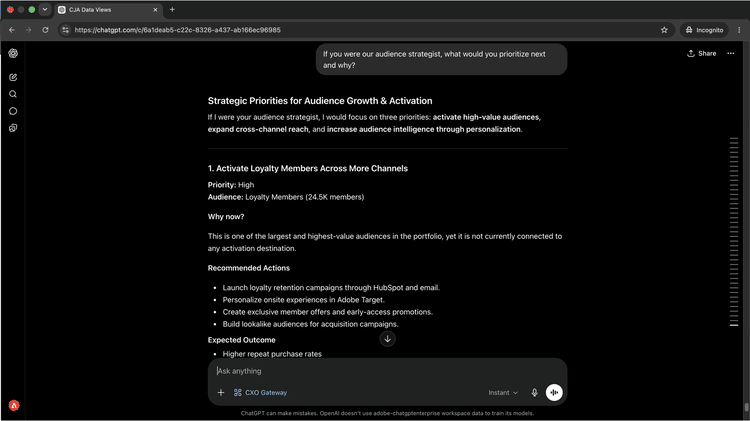This screenshot has height=421, width=750.
Task: Click the 'ChatGPT can make mistakes' disclaimer
Action: (x=387, y=413)
